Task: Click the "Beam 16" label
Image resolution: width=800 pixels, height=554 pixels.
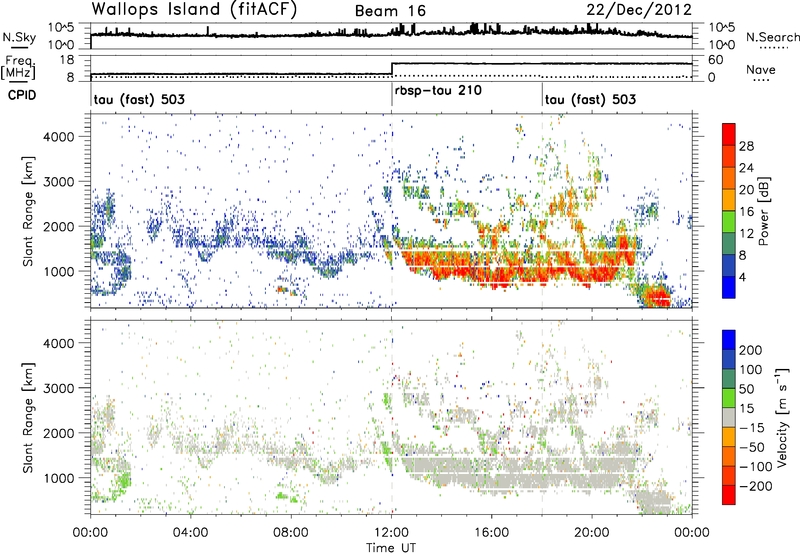Action: 390,11
